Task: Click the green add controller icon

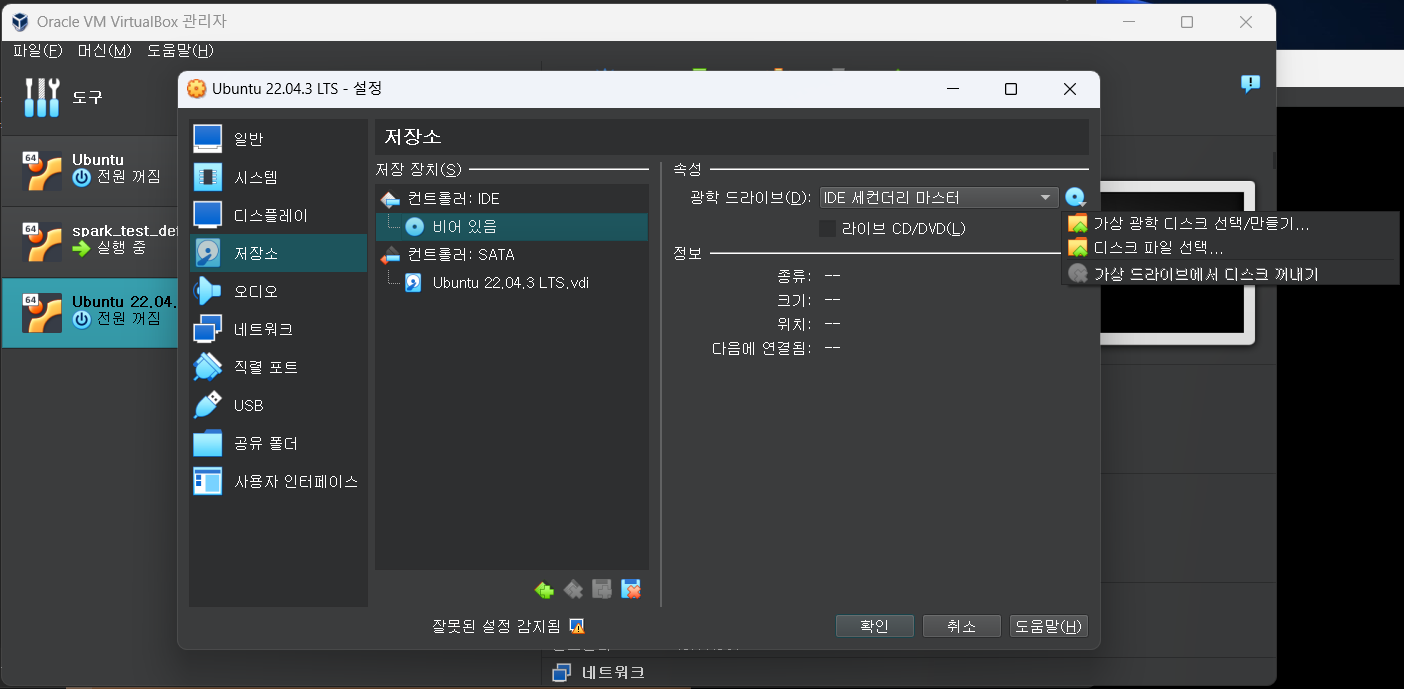Action: [544, 590]
